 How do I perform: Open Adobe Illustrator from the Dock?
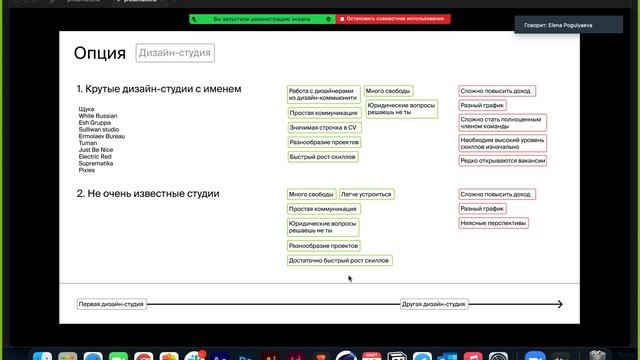(x=270, y=356)
